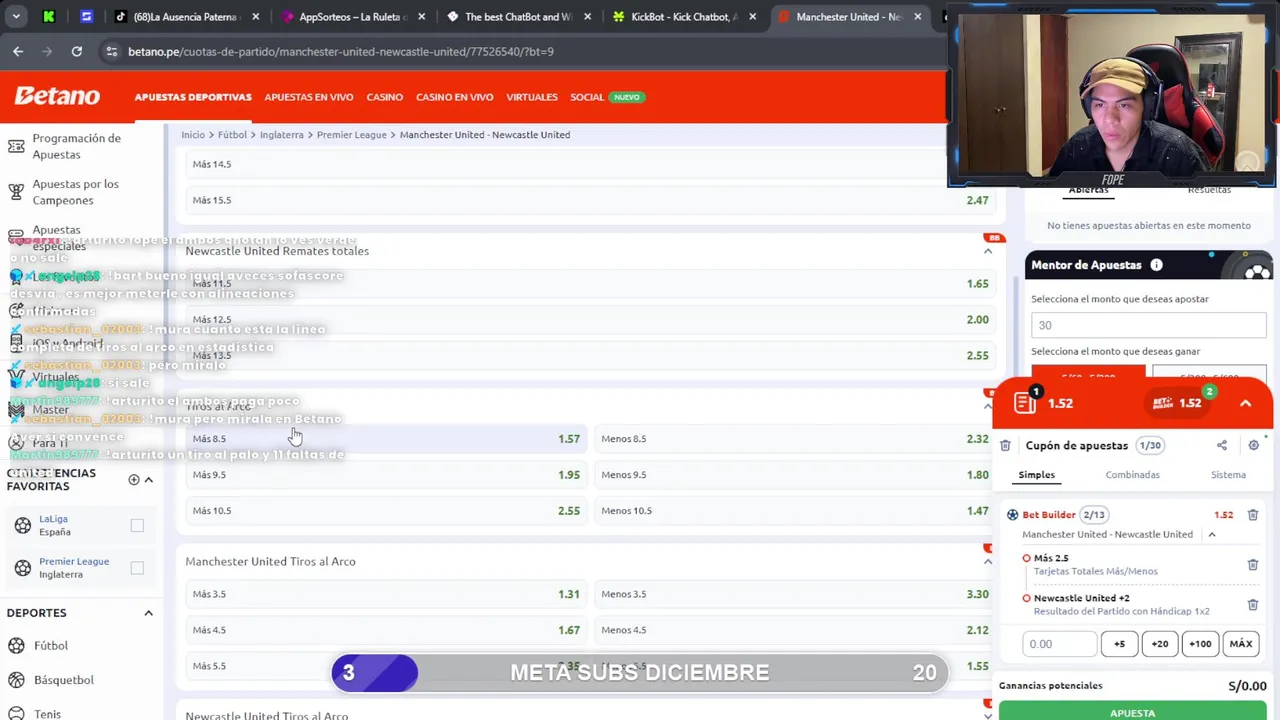
Task: Click the Apuestas por los Campeones icon
Action: click(16, 192)
